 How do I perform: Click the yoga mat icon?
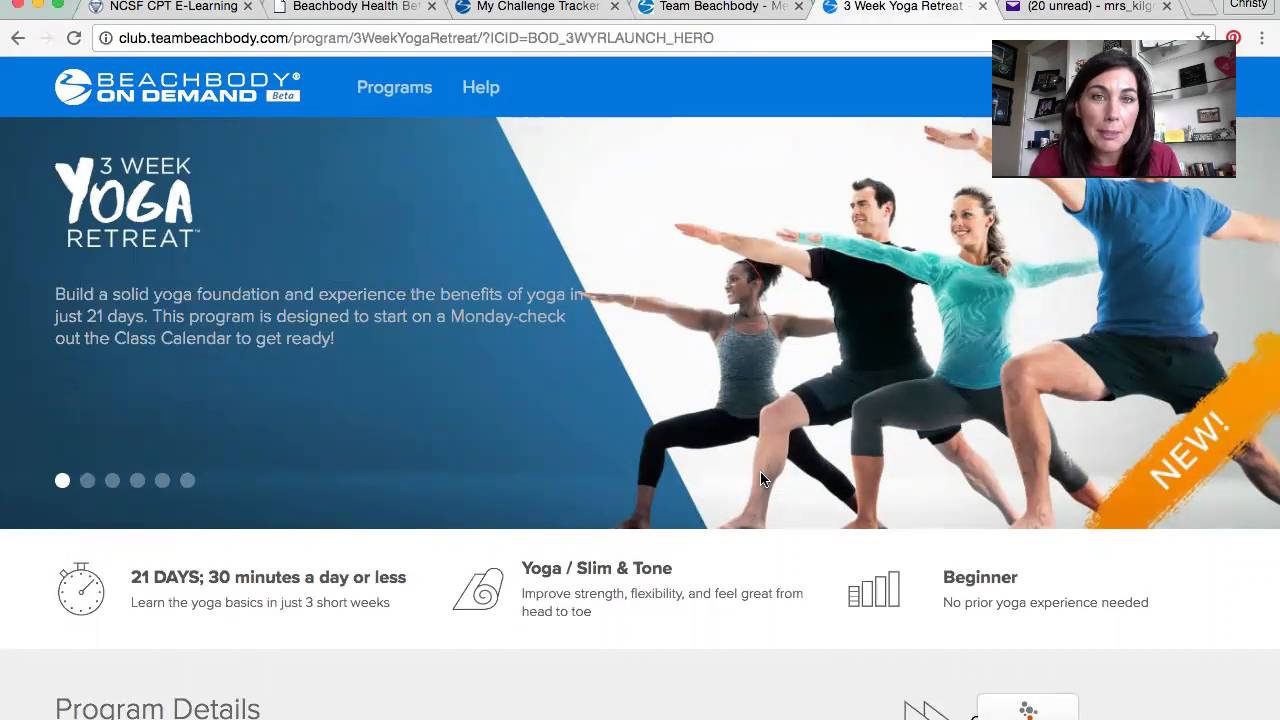click(478, 589)
